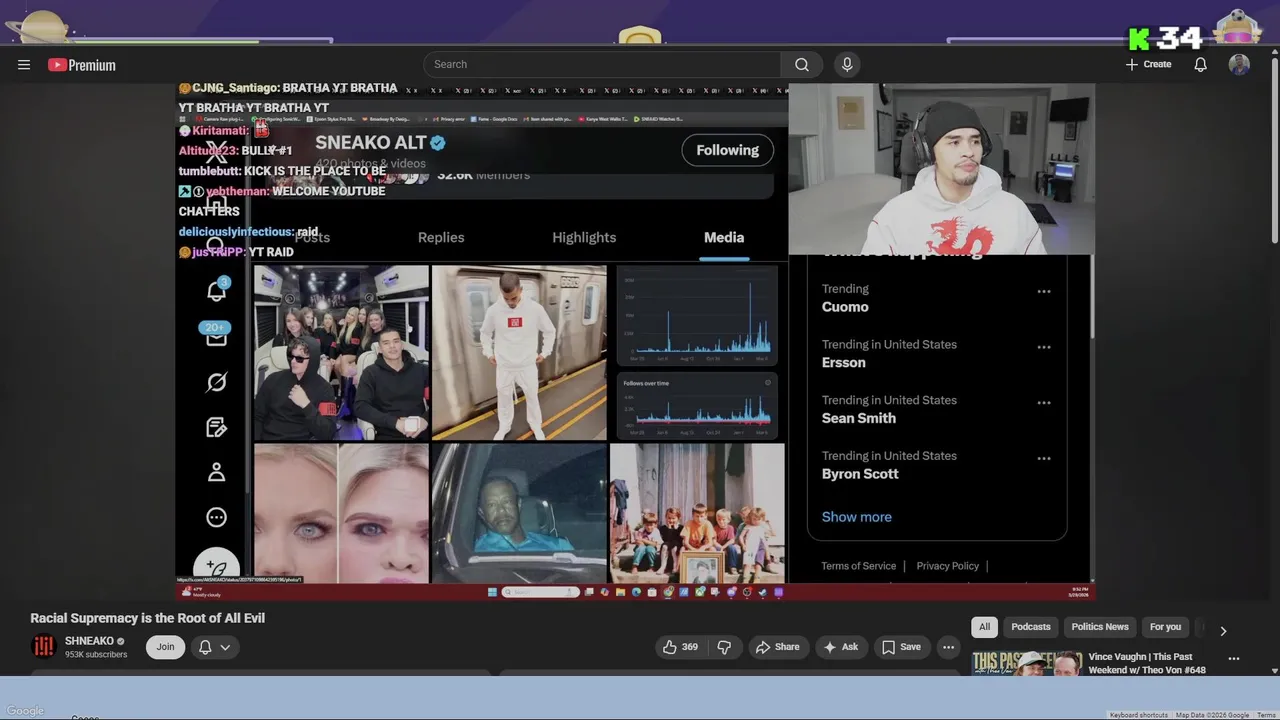This screenshot has height=720, width=1280.
Task: Select the All filter chip
Action: pos(984,627)
